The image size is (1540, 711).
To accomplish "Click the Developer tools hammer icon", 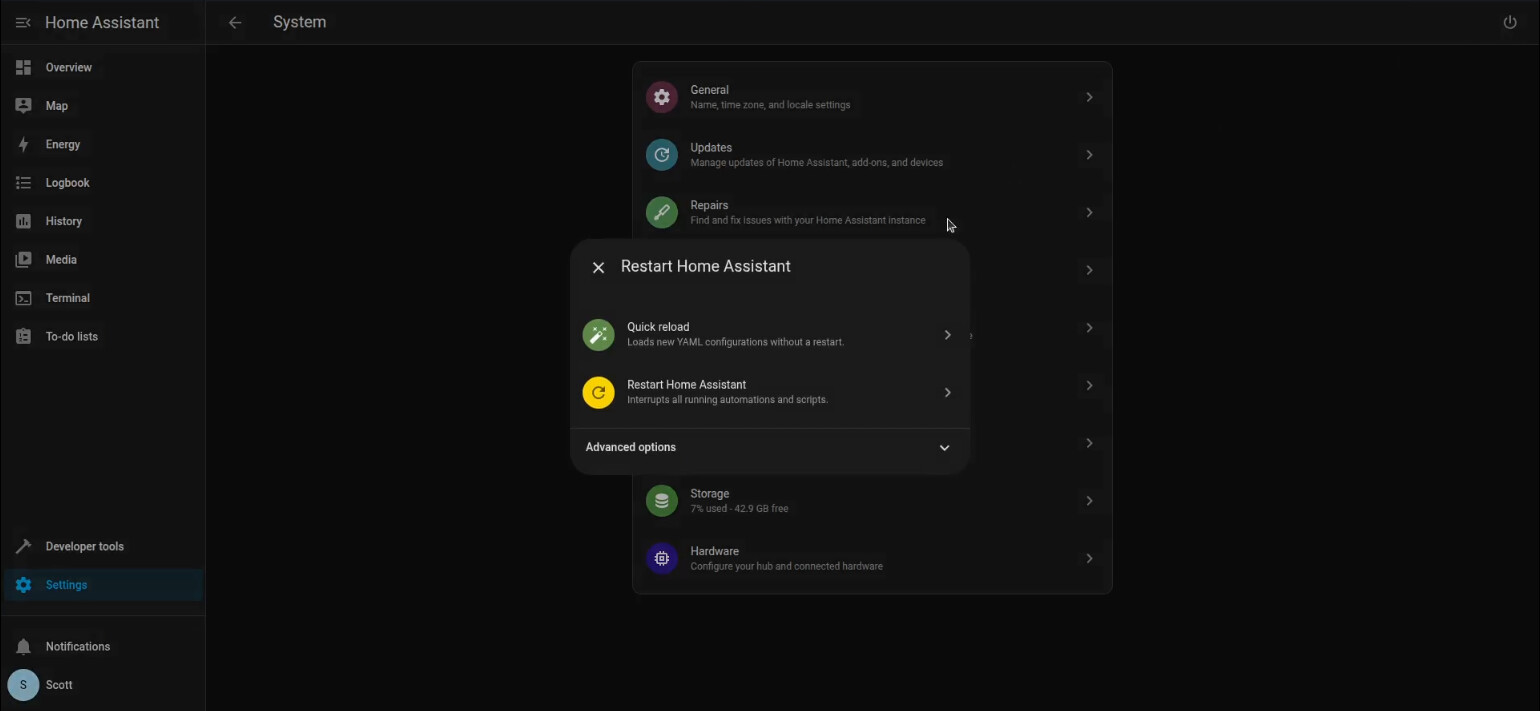I will pos(23,546).
